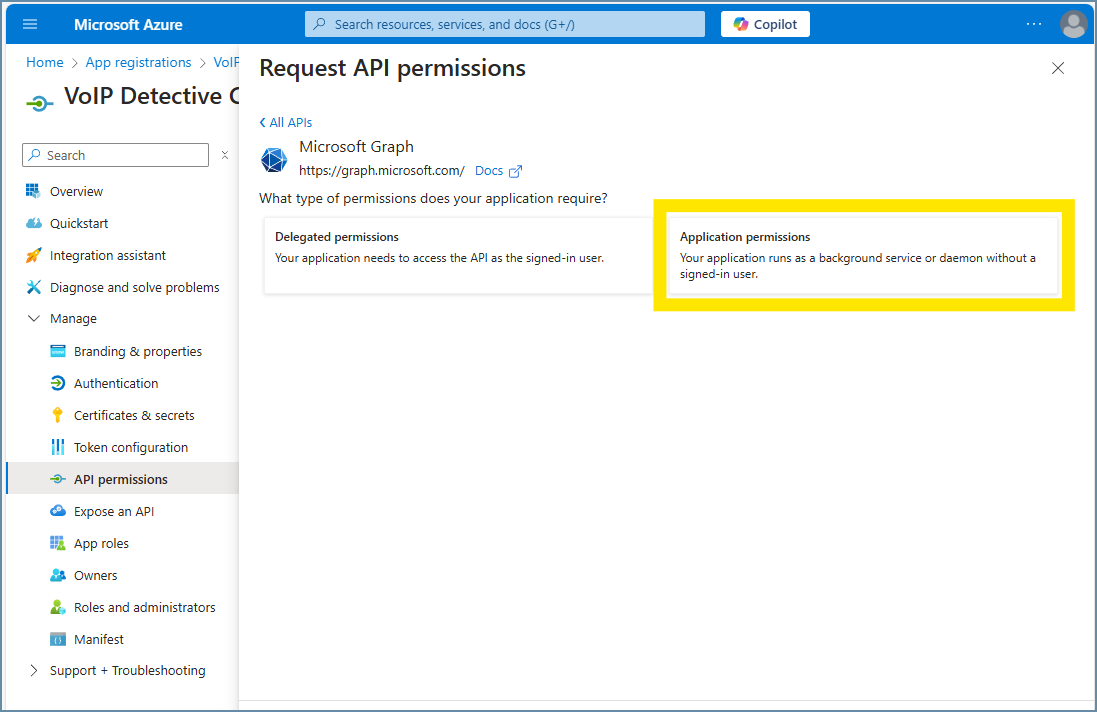Click the Microsoft Graph logo icon
This screenshot has height=712, width=1097.
coord(274,159)
